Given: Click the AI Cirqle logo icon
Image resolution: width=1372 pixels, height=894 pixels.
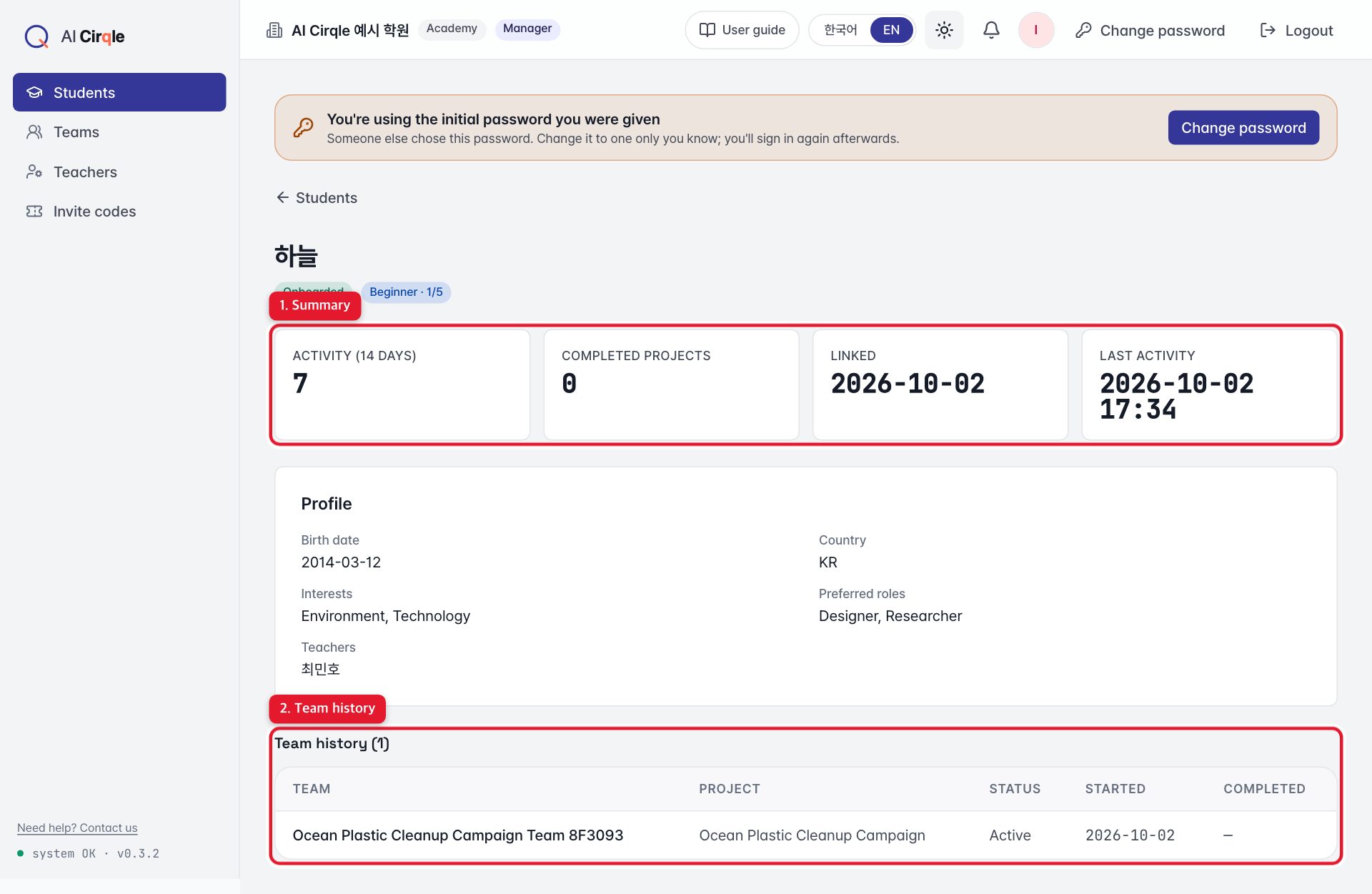Looking at the screenshot, I should point(36,36).
